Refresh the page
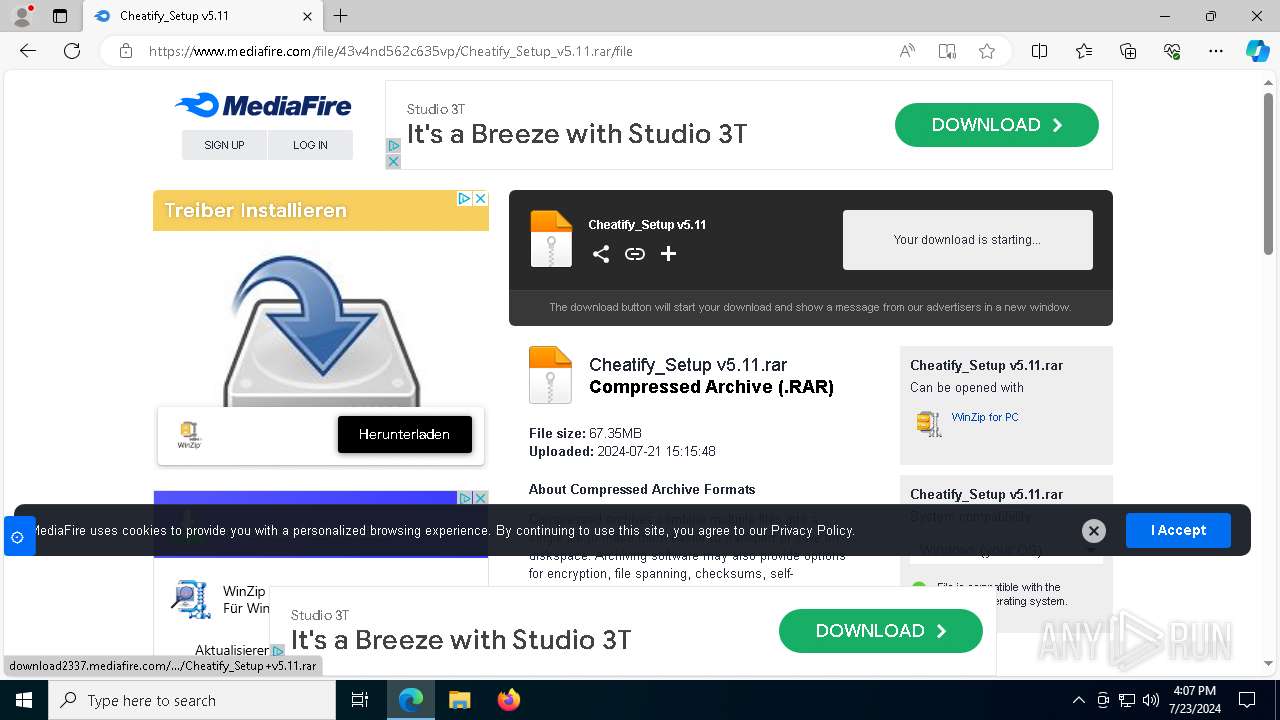Screen dimensions: 1280x720 [72, 51]
